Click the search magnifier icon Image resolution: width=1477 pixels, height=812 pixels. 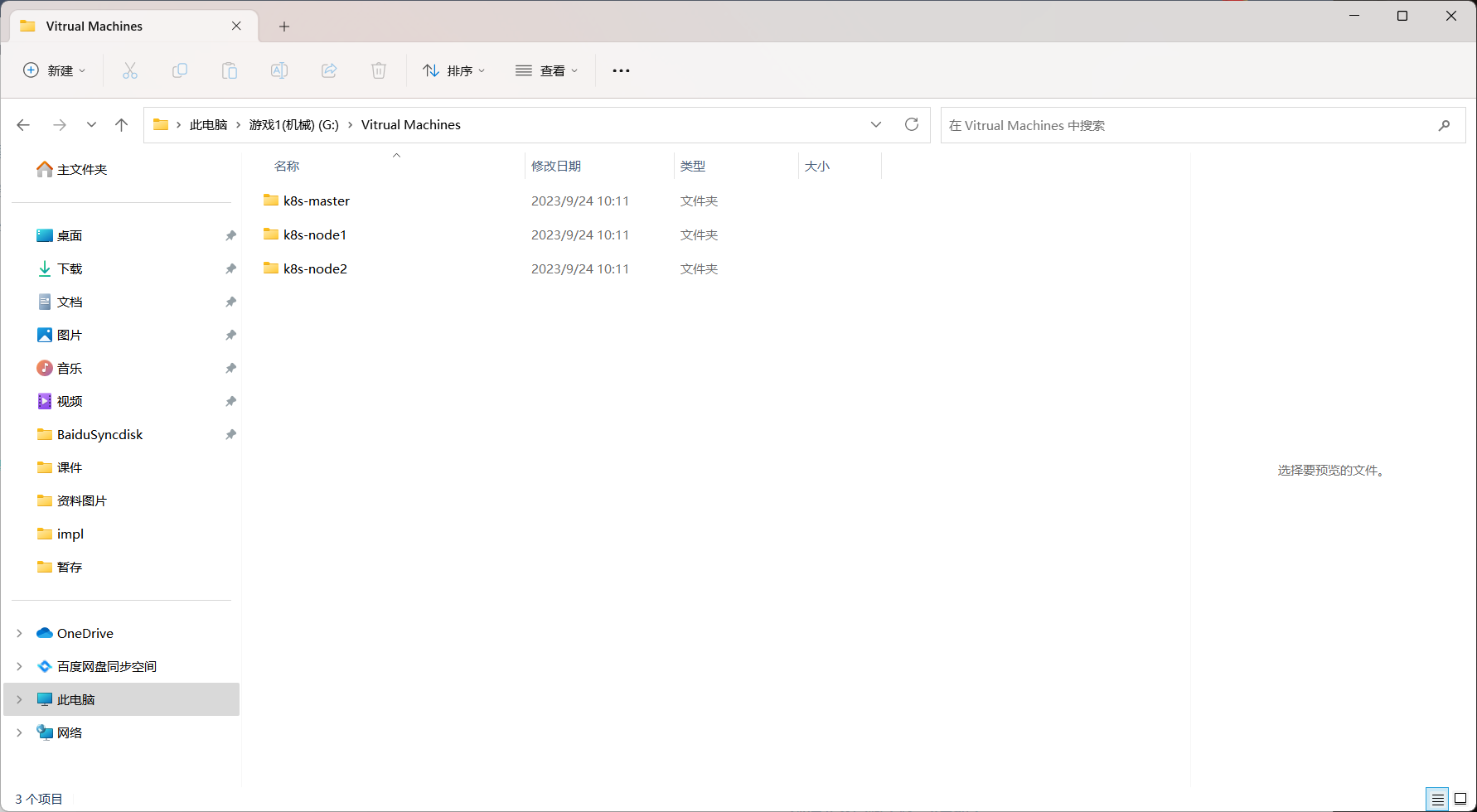(1445, 125)
